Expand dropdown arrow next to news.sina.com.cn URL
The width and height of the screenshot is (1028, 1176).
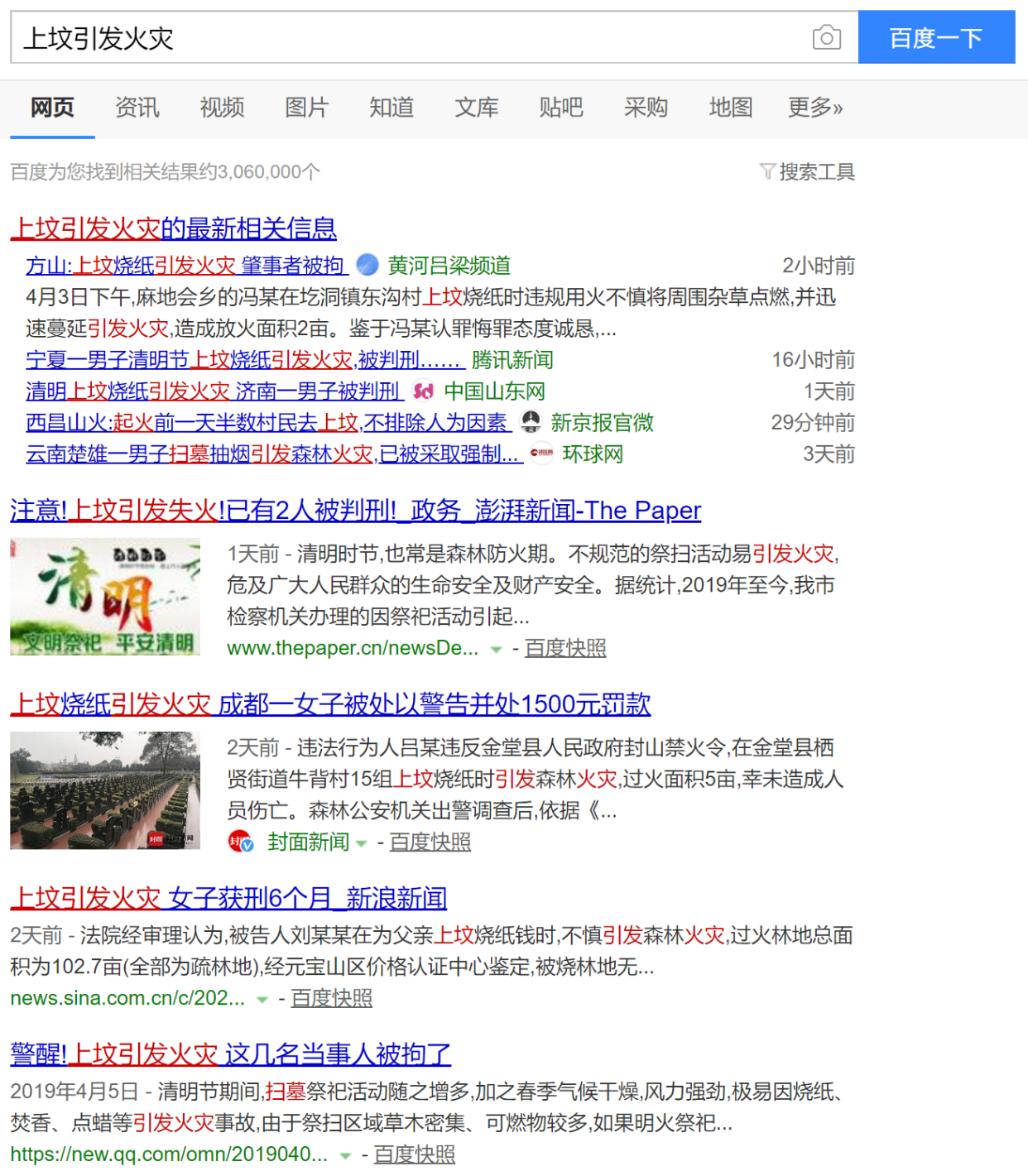(262, 1000)
